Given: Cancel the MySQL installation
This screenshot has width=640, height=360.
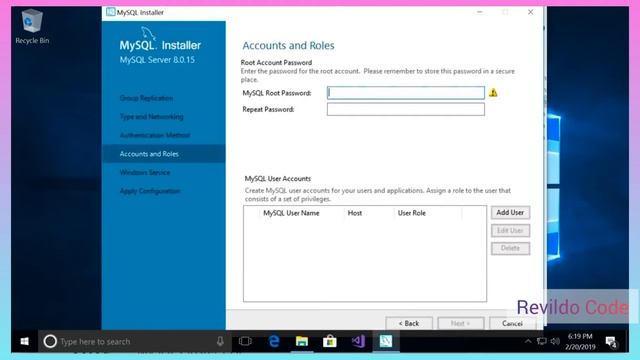Looking at the screenshot, I should pyautogui.click(x=513, y=323).
